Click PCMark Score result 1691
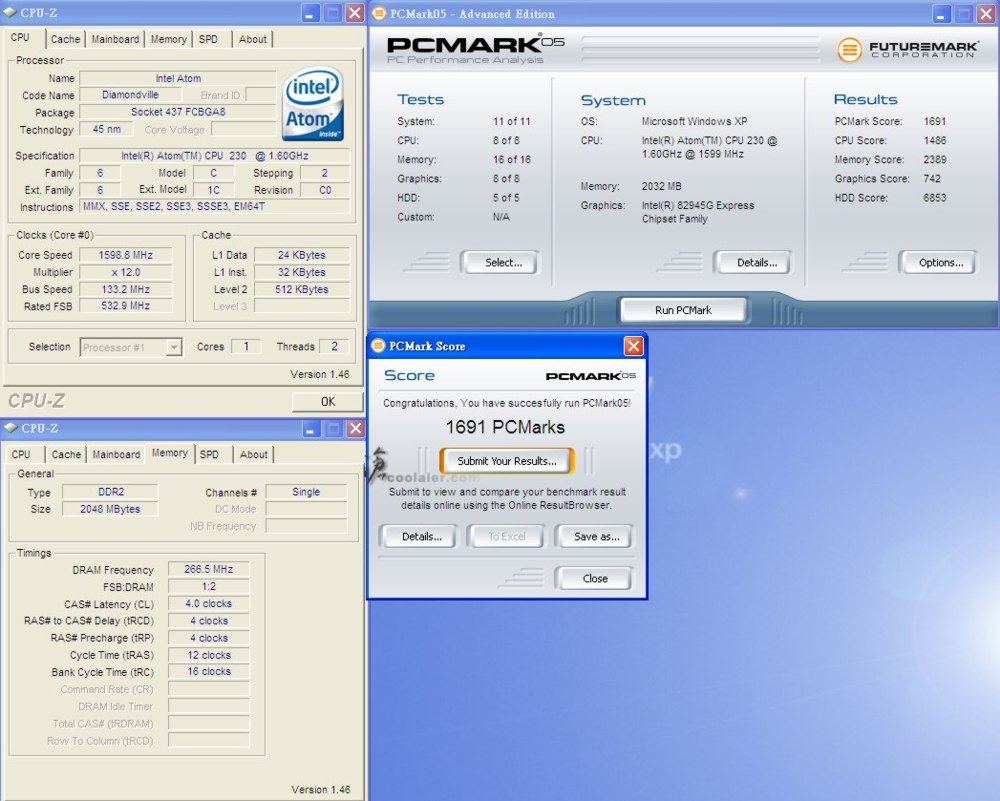This screenshot has width=1000, height=801. pyautogui.click(x=935, y=121)
